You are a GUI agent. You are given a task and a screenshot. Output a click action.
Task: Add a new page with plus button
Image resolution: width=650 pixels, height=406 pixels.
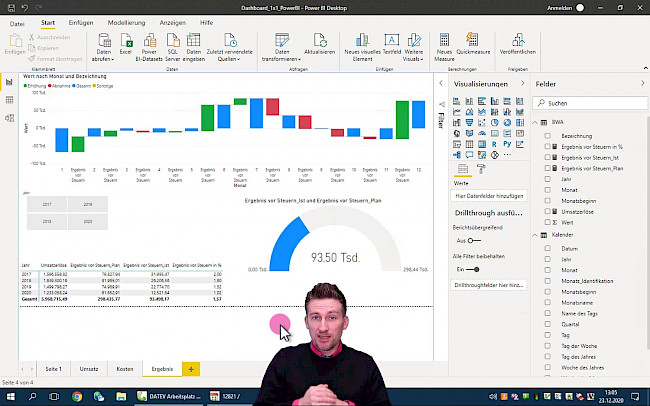click(191, 369)
